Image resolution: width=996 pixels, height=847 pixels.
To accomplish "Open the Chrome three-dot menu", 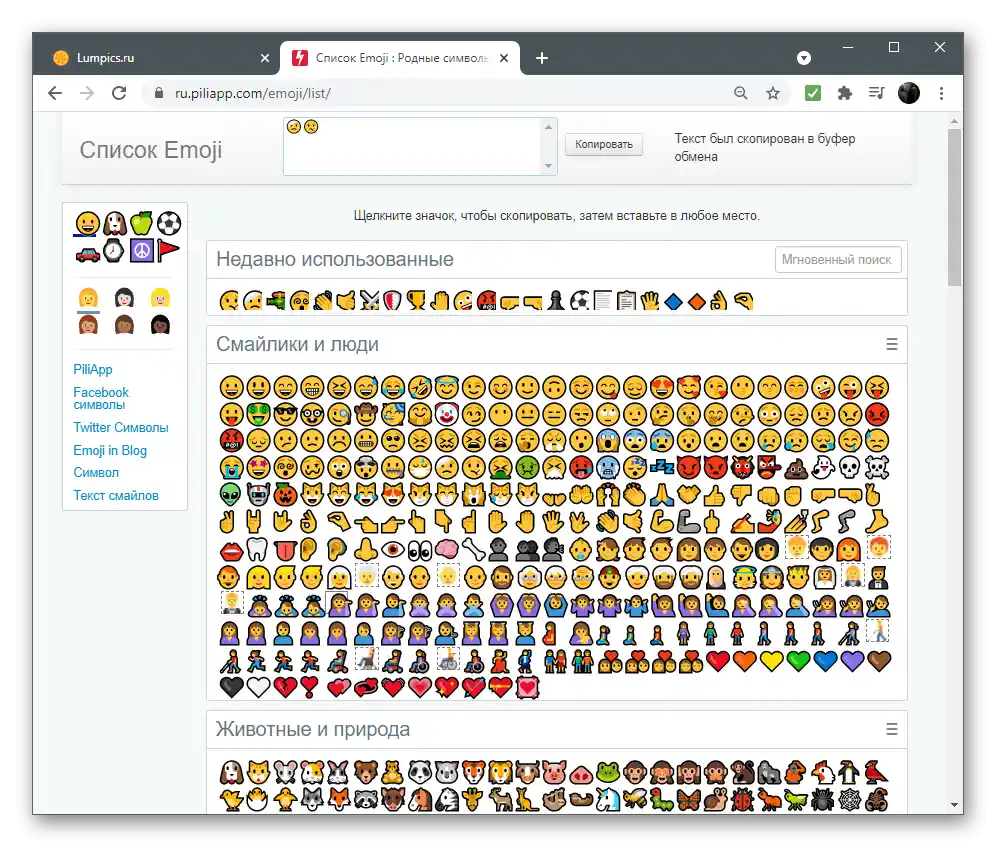I will (941, 93).
